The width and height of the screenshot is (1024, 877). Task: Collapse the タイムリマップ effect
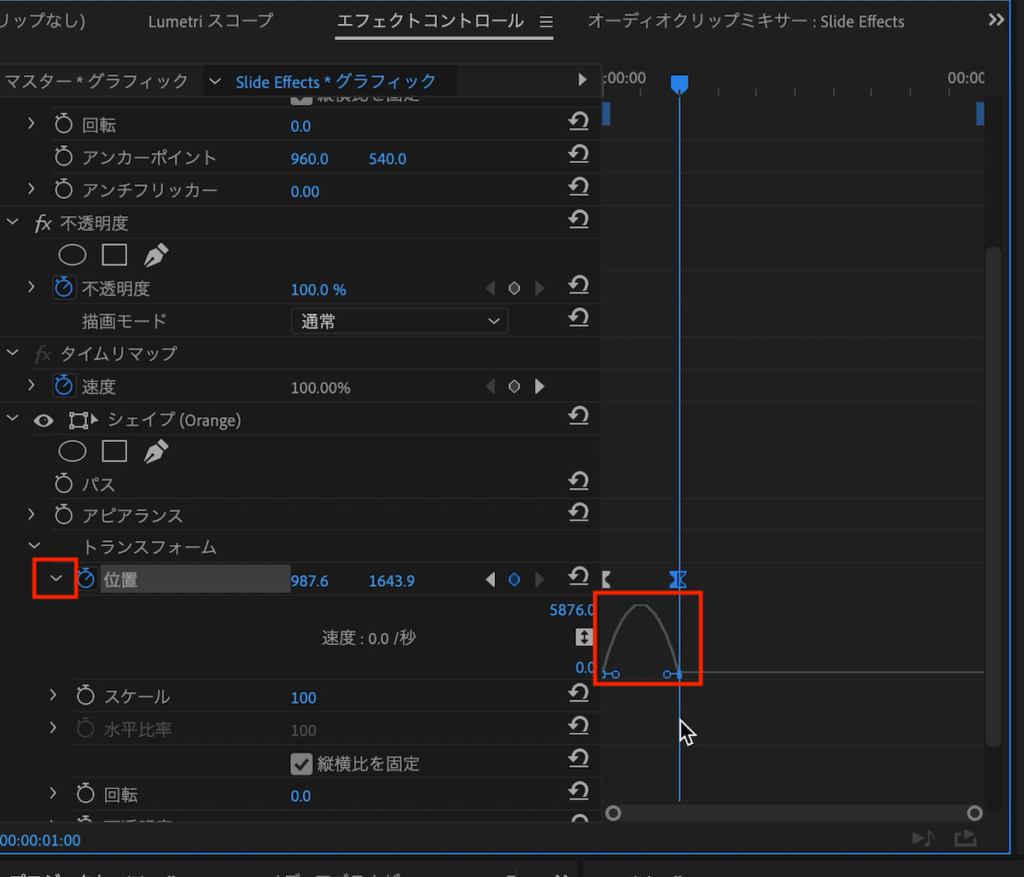(x=12, y=353)
